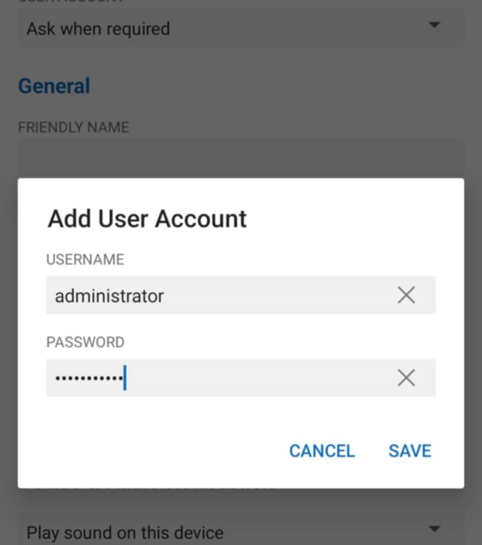
Task: Focus the username input field
Action: pos(240,295)
